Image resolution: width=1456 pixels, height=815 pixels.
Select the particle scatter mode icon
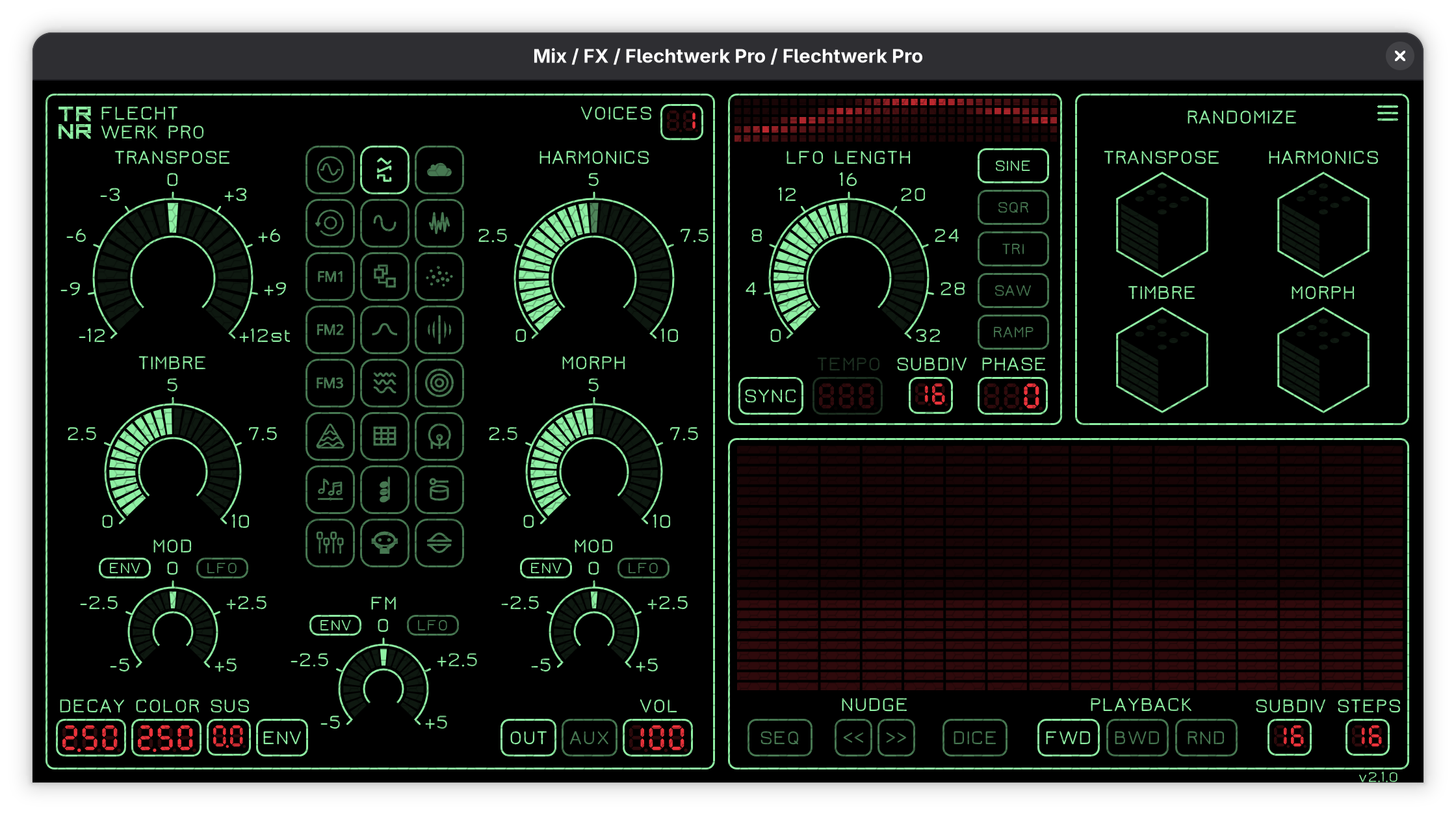[439, 276]
